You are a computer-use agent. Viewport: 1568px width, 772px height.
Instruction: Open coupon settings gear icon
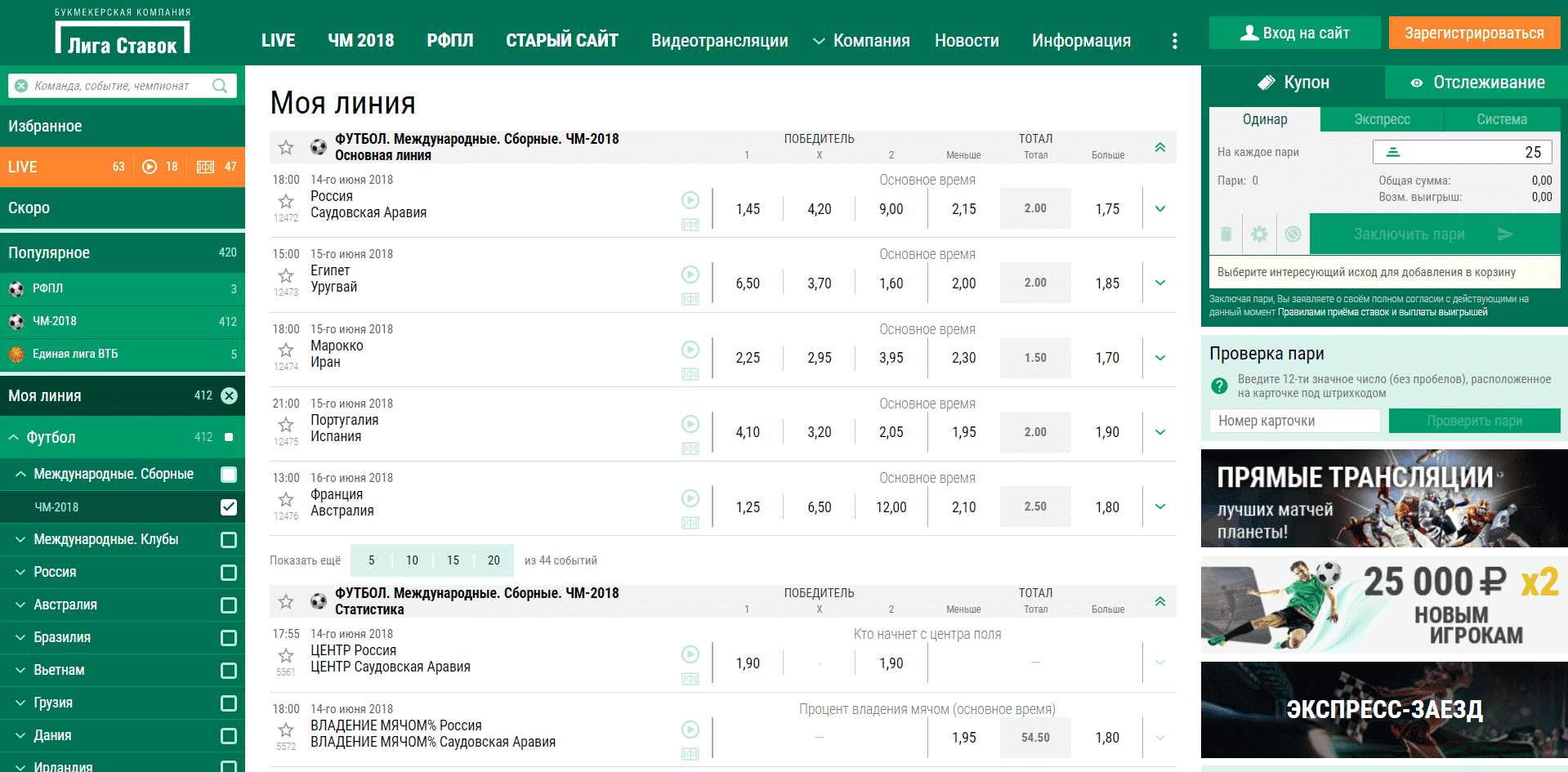pyautogui.click(x=1260, y=234)
